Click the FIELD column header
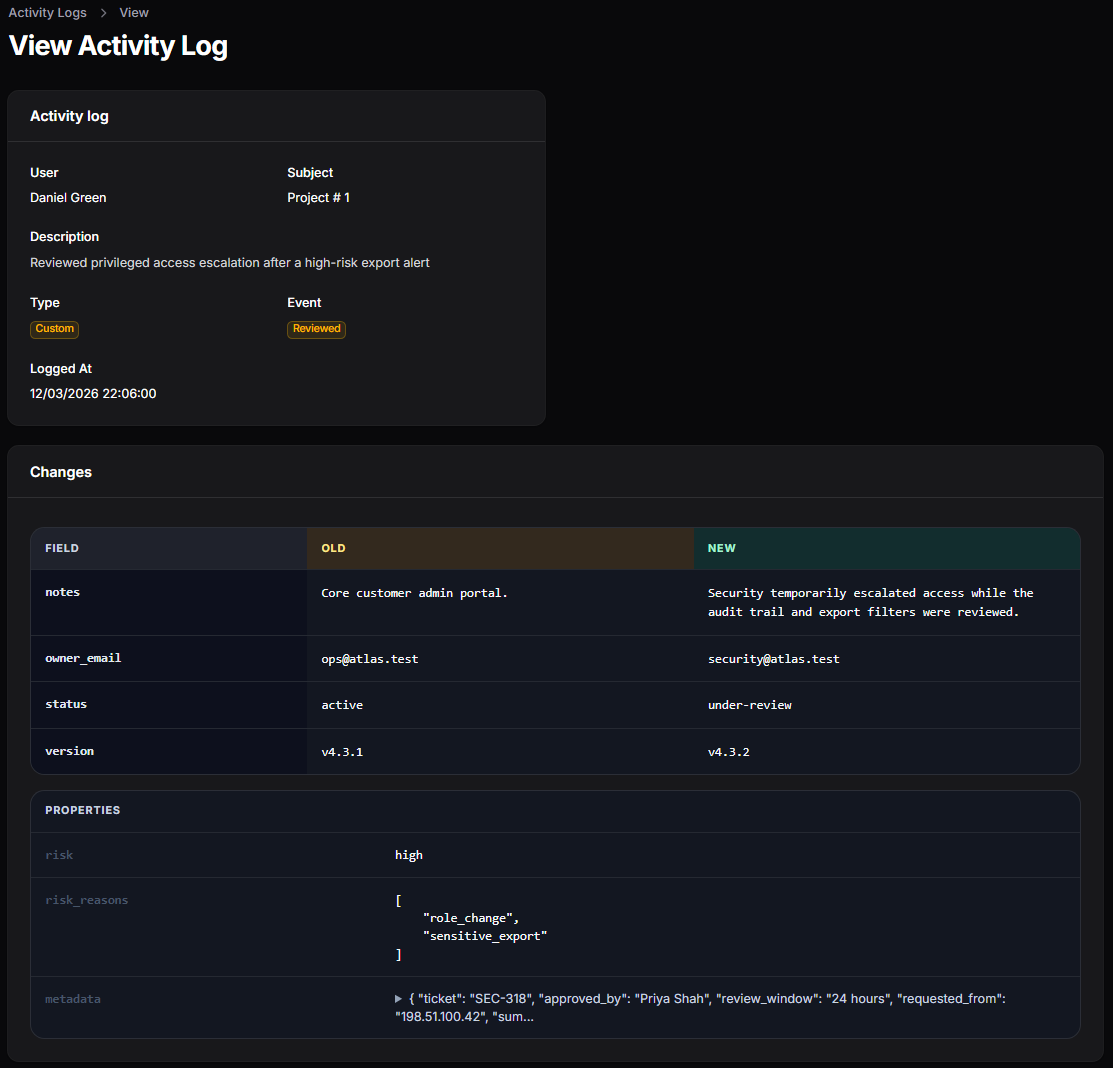1113x1068 pixels. (x=62, y=547)
